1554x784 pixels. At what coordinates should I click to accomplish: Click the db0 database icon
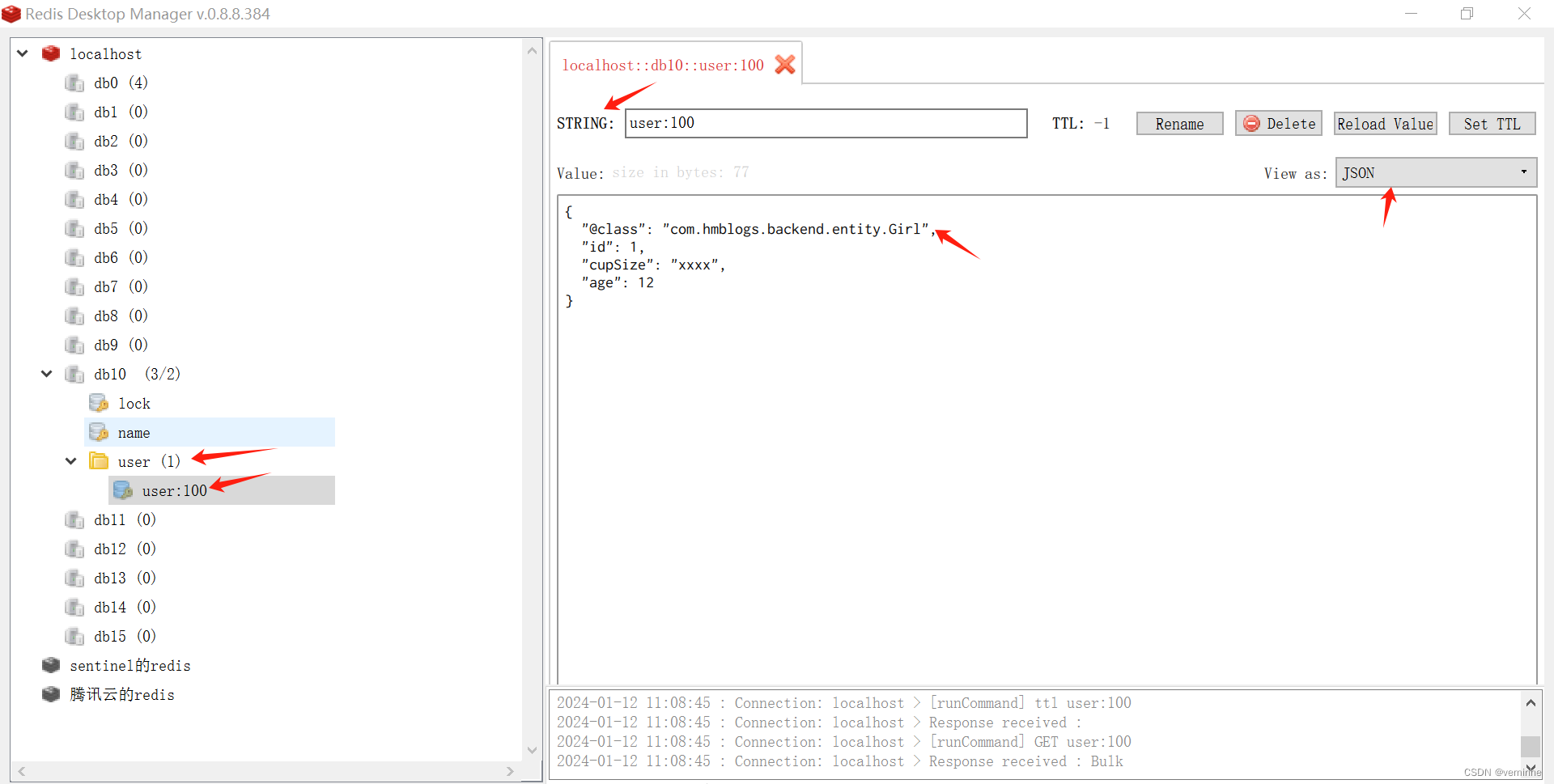click(74, 83)
